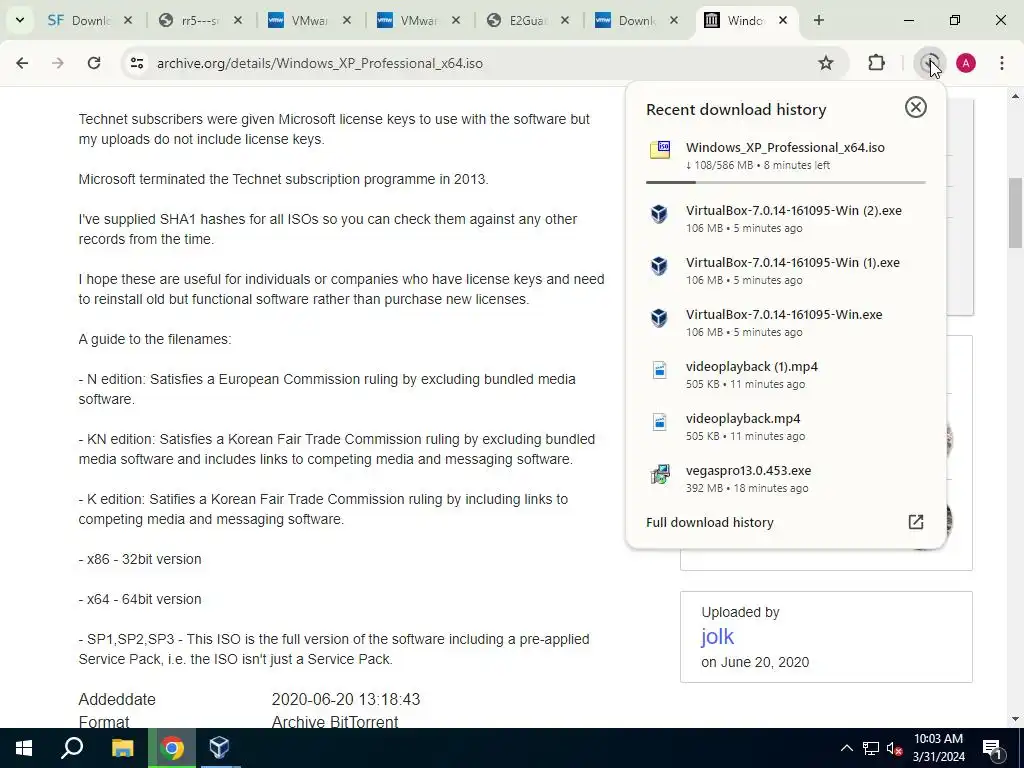The width and height of the screenshot is (1024, 768).
Task: Click "on June 20, 2020" upload date text
Action: 755,662
